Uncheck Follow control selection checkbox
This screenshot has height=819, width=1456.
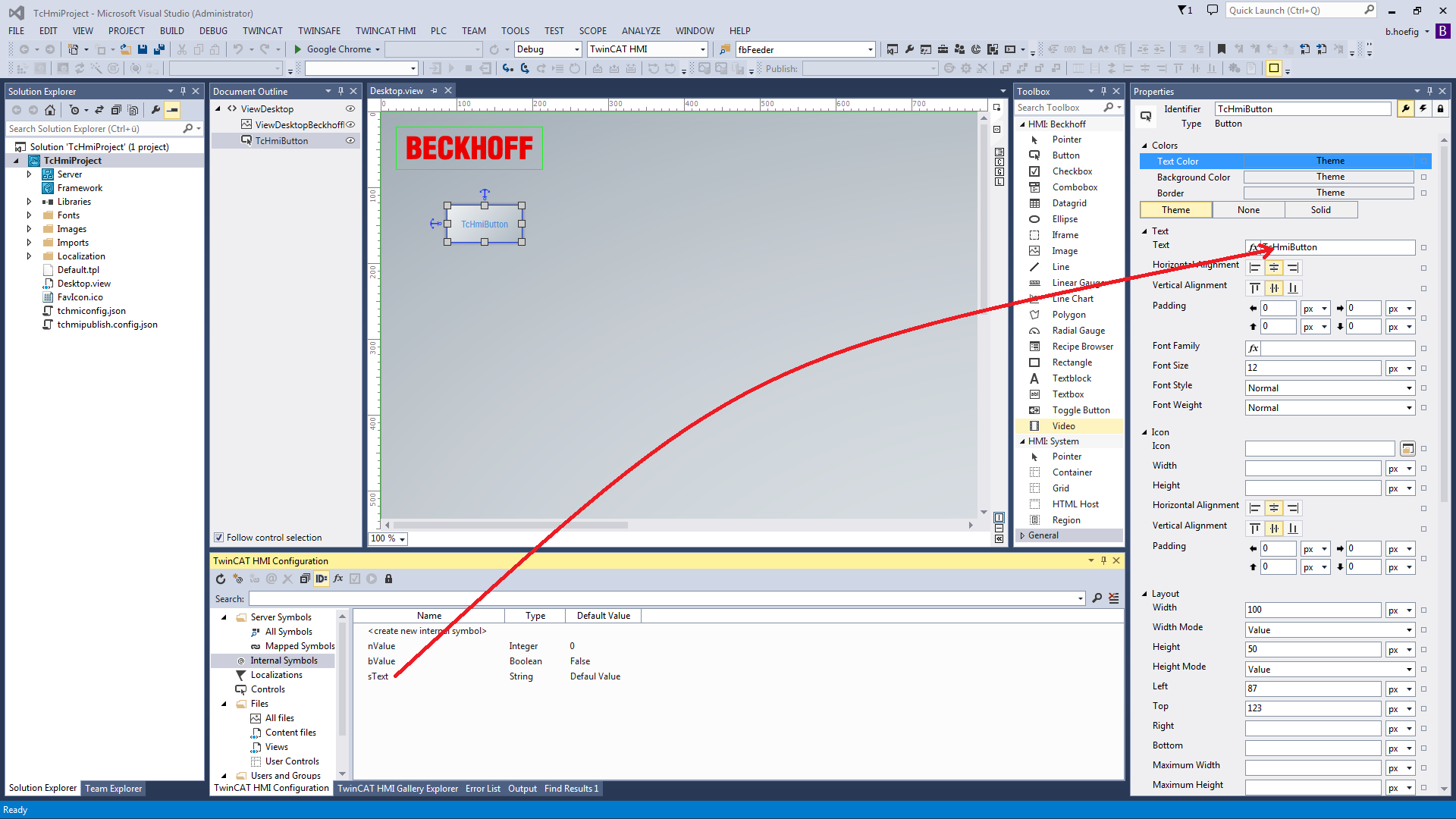click(219, 538)
